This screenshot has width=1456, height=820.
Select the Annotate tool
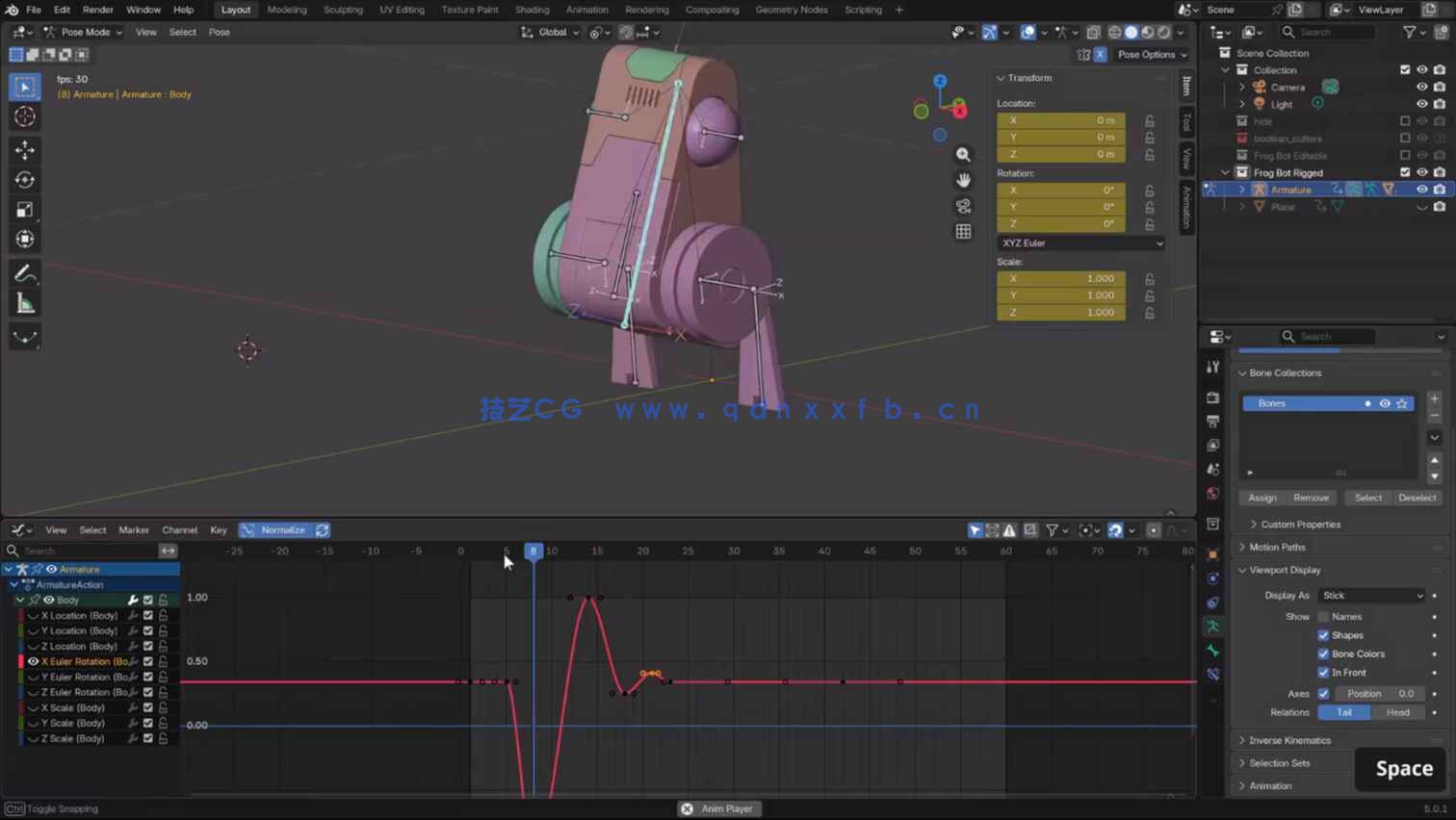pyautogui.click(x=24, y=273)
